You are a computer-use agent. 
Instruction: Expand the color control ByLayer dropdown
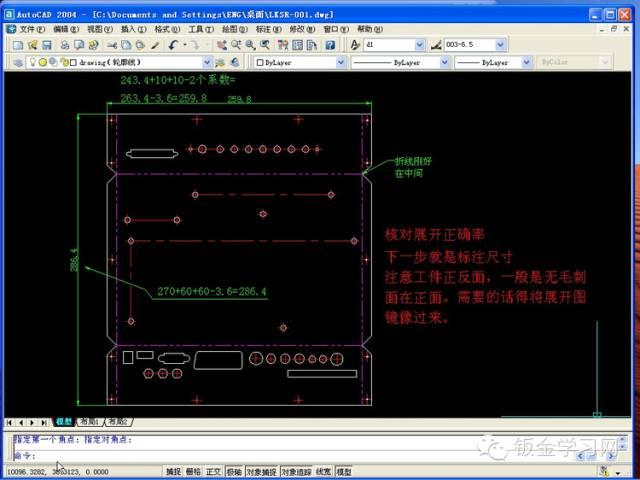[x=340, y=63]
